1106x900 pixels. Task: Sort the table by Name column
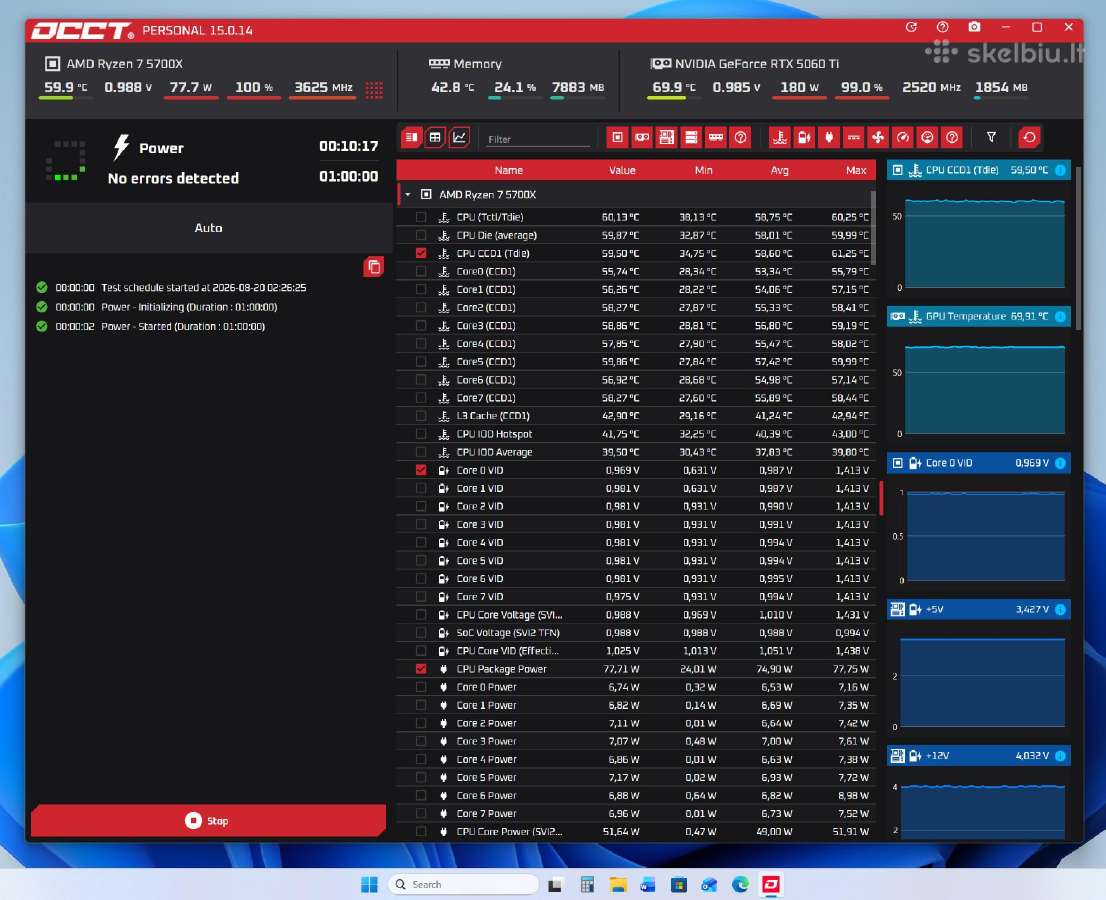[509, 170]
